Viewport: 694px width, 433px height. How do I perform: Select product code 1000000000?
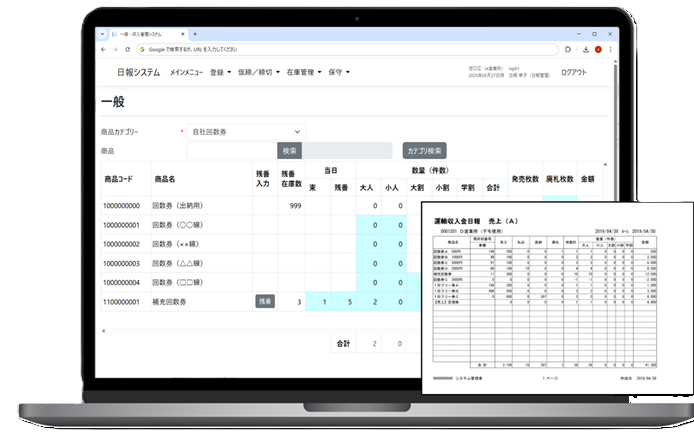tap(121, 206)
